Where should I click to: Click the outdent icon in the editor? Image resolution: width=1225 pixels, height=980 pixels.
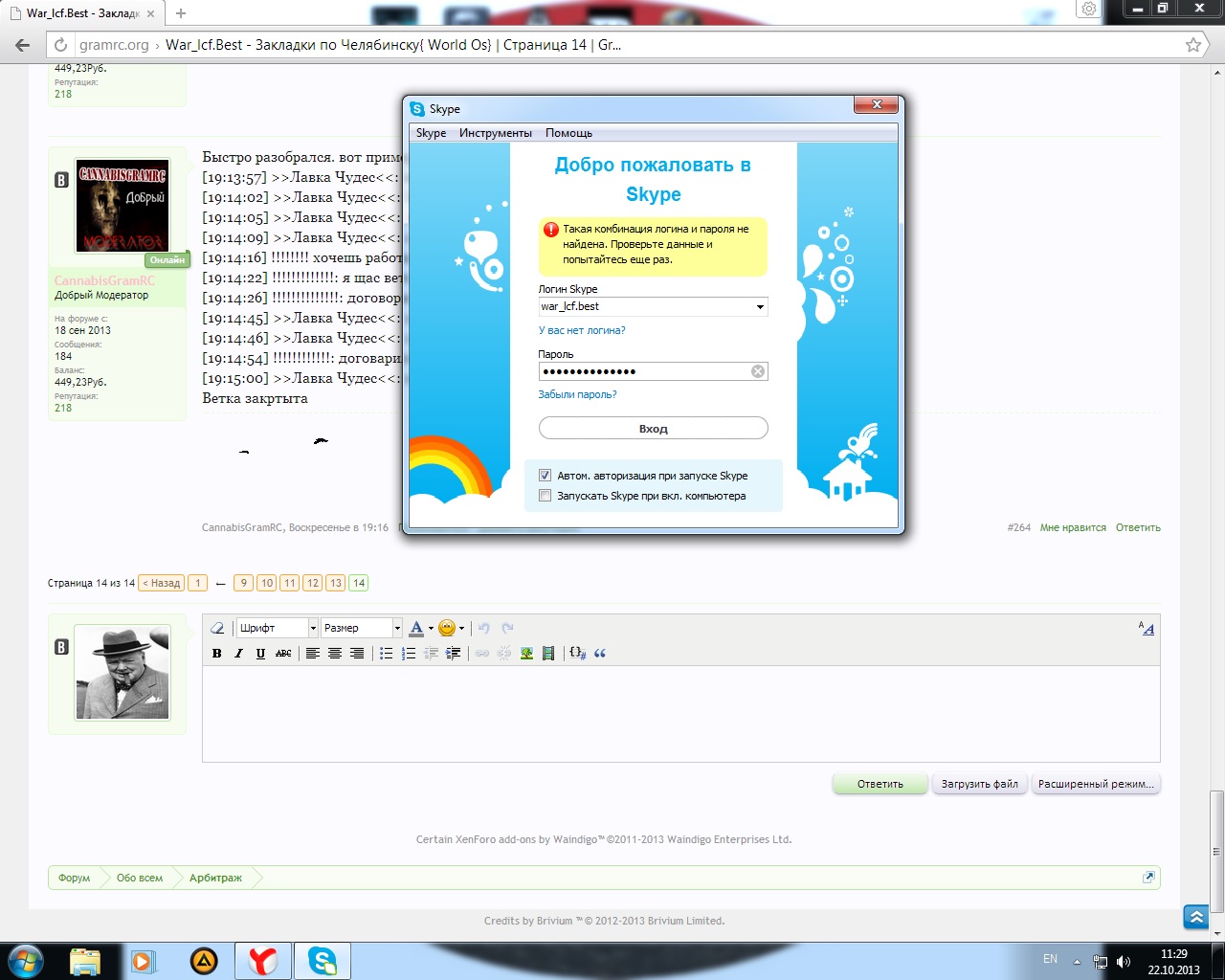[x=431, y=654]
